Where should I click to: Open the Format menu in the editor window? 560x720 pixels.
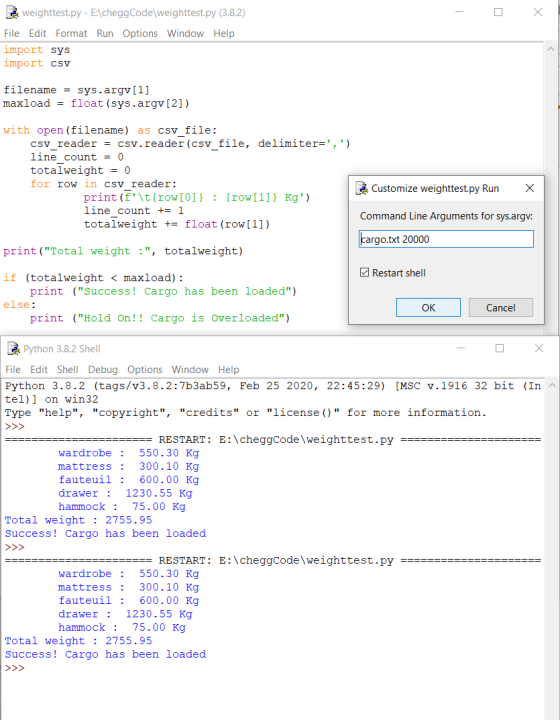click(71, 34)
